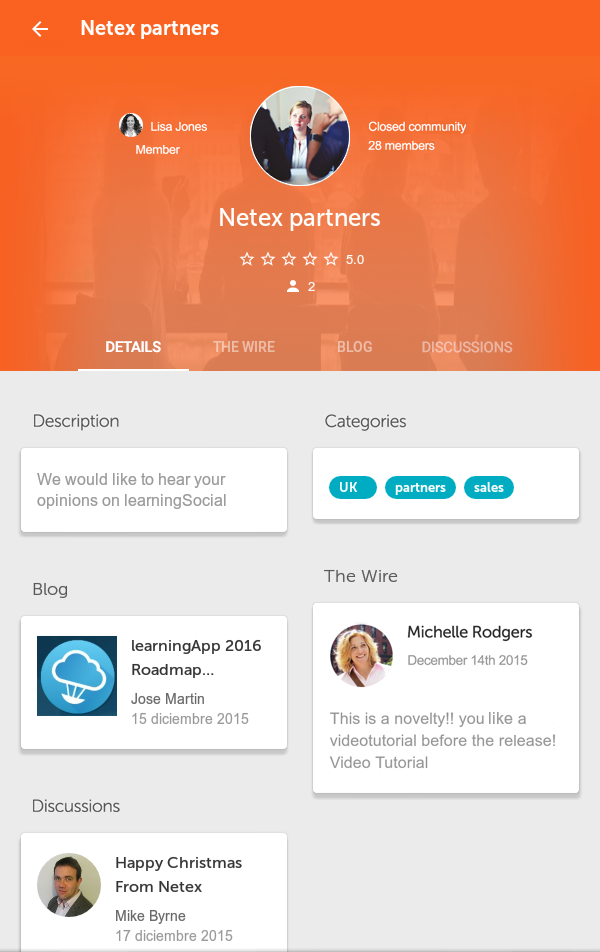Viewport: 600px width, 952px height.
Task: Select the partners category tag
Action: coord(420,487)
